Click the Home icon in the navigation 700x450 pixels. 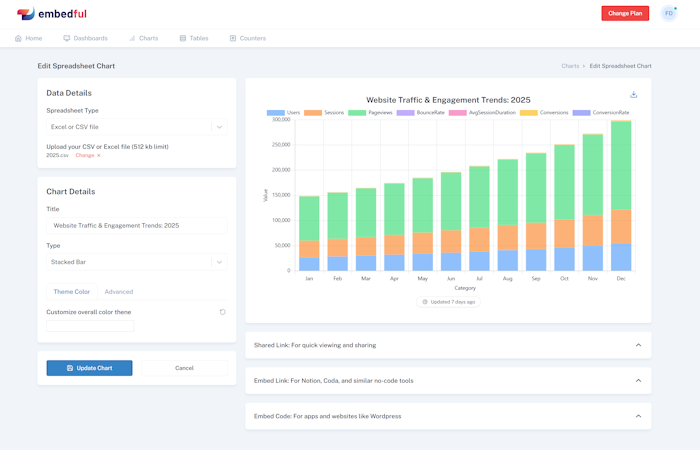pos(18,38)
